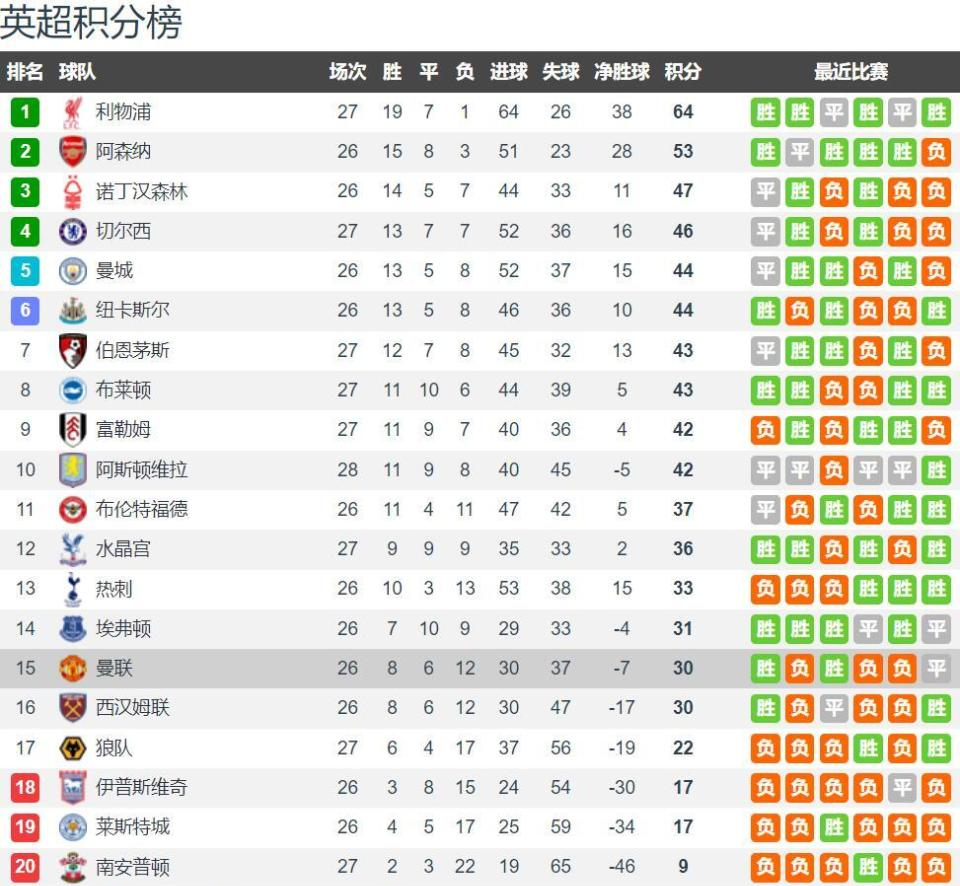Click the red rank 20 badge
960x886 pixels.
[x=25, y=866]
